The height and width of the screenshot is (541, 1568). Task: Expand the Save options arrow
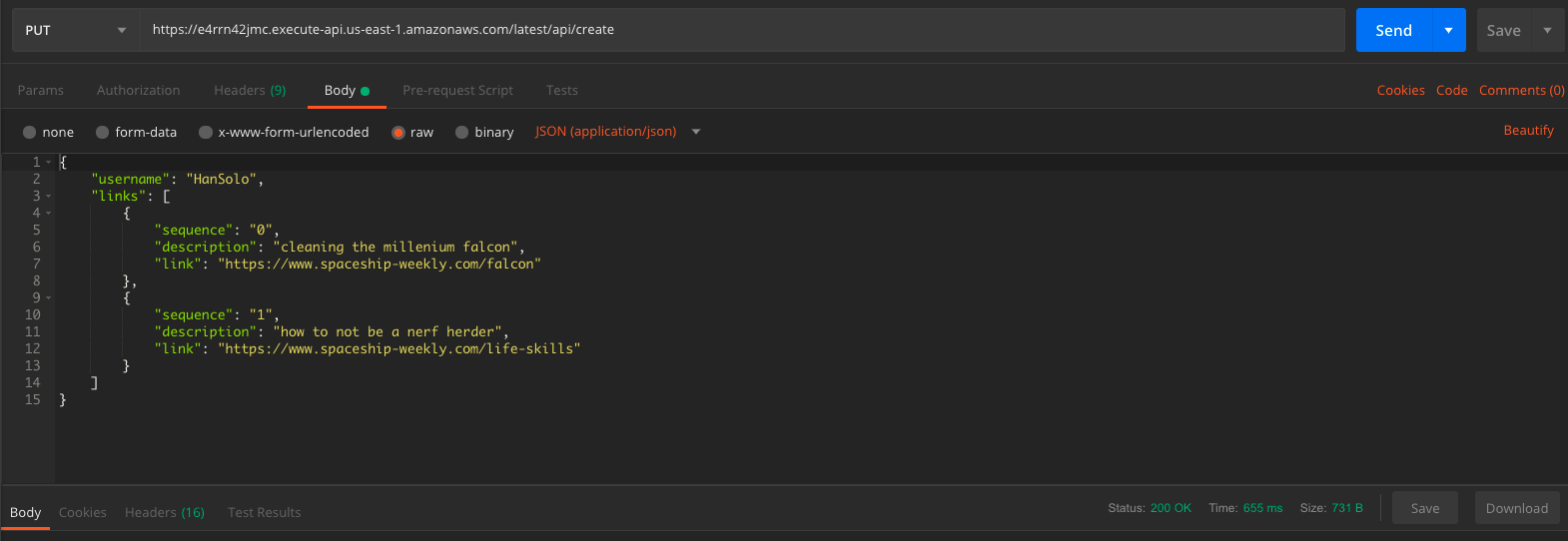tap(1547, 30)
